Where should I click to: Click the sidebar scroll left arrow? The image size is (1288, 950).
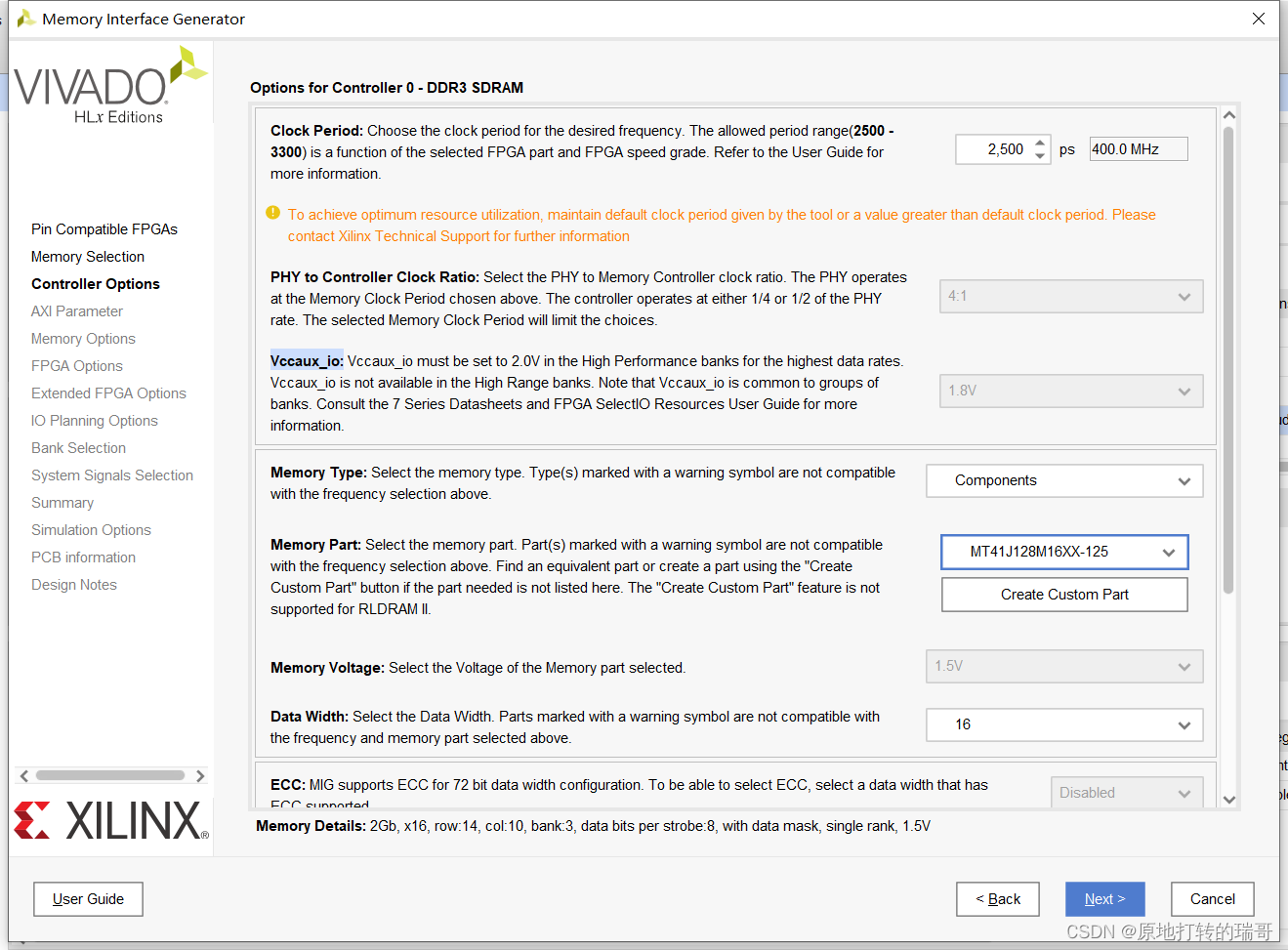24,776
